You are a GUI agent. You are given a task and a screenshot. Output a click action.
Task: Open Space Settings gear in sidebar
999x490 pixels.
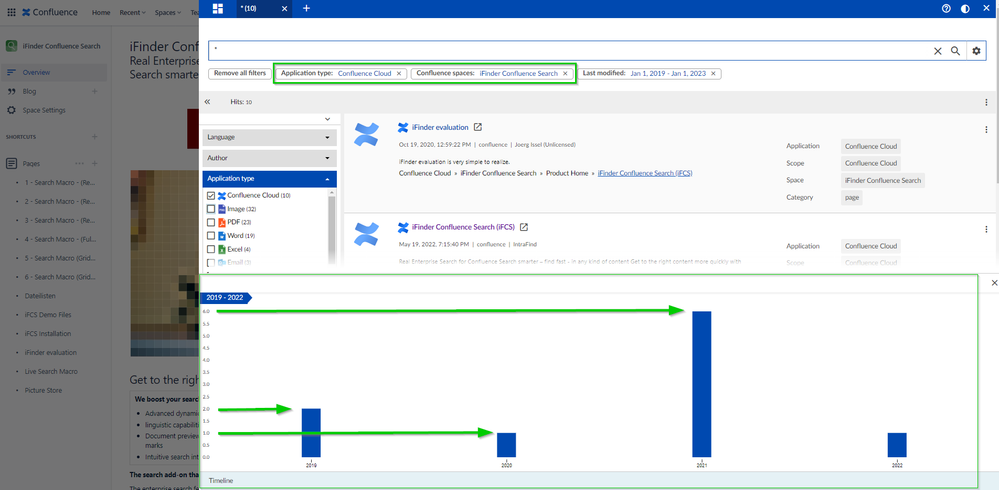coord(11,110)
